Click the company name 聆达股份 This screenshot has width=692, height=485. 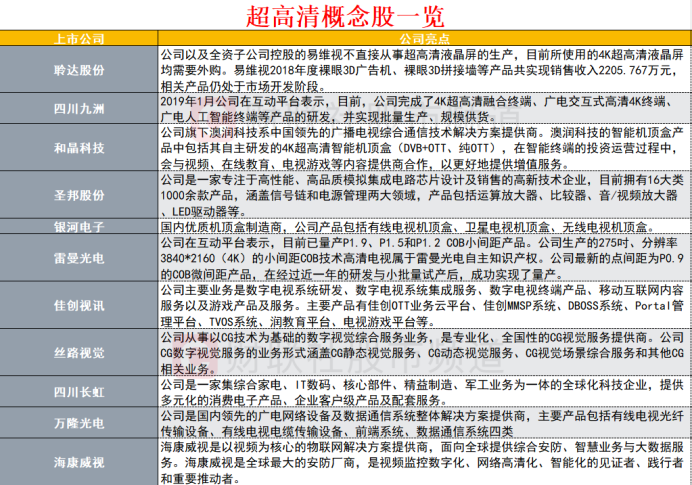coord(79,70)
